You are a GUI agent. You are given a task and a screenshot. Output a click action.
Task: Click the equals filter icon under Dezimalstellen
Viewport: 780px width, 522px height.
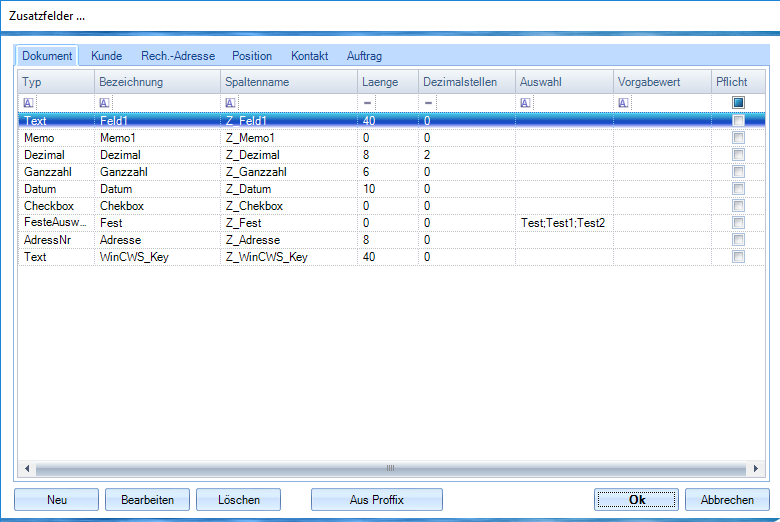click(429, 103)
